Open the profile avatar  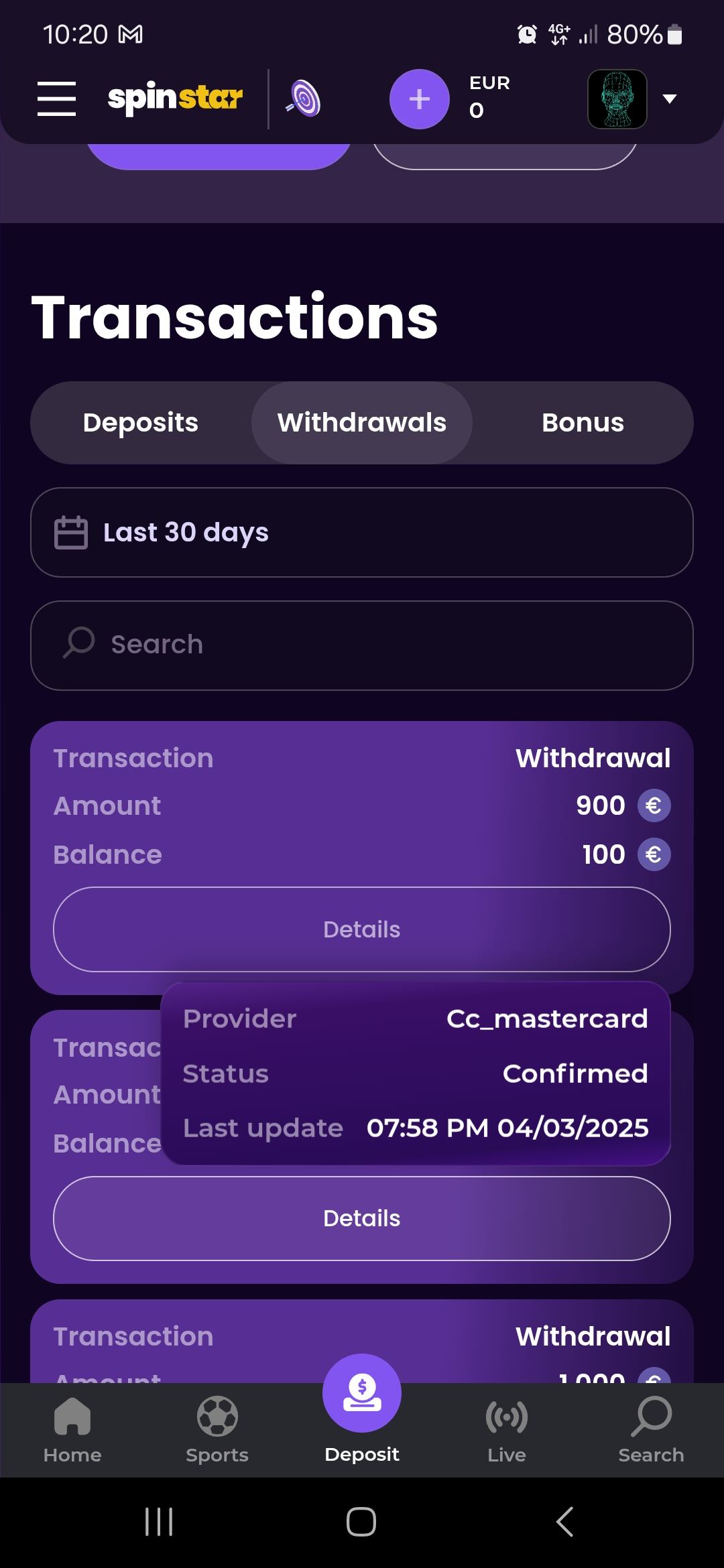[617, 99]
